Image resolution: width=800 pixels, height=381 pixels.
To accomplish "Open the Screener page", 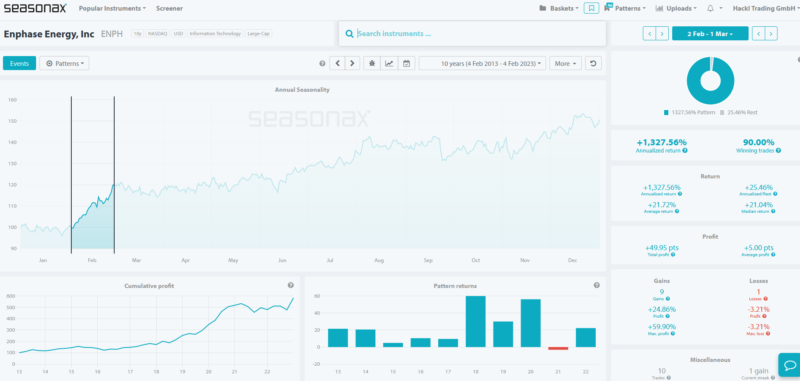I will pos(169,9).
